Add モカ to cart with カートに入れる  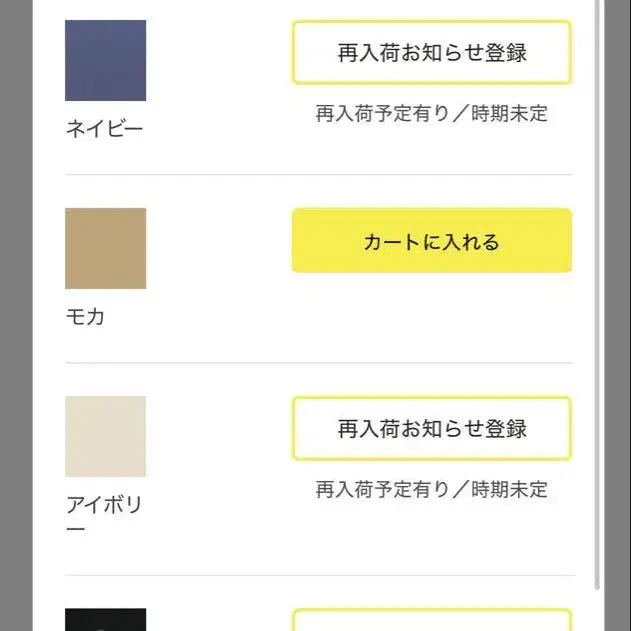pyautogui.click(x=432, y=241)
